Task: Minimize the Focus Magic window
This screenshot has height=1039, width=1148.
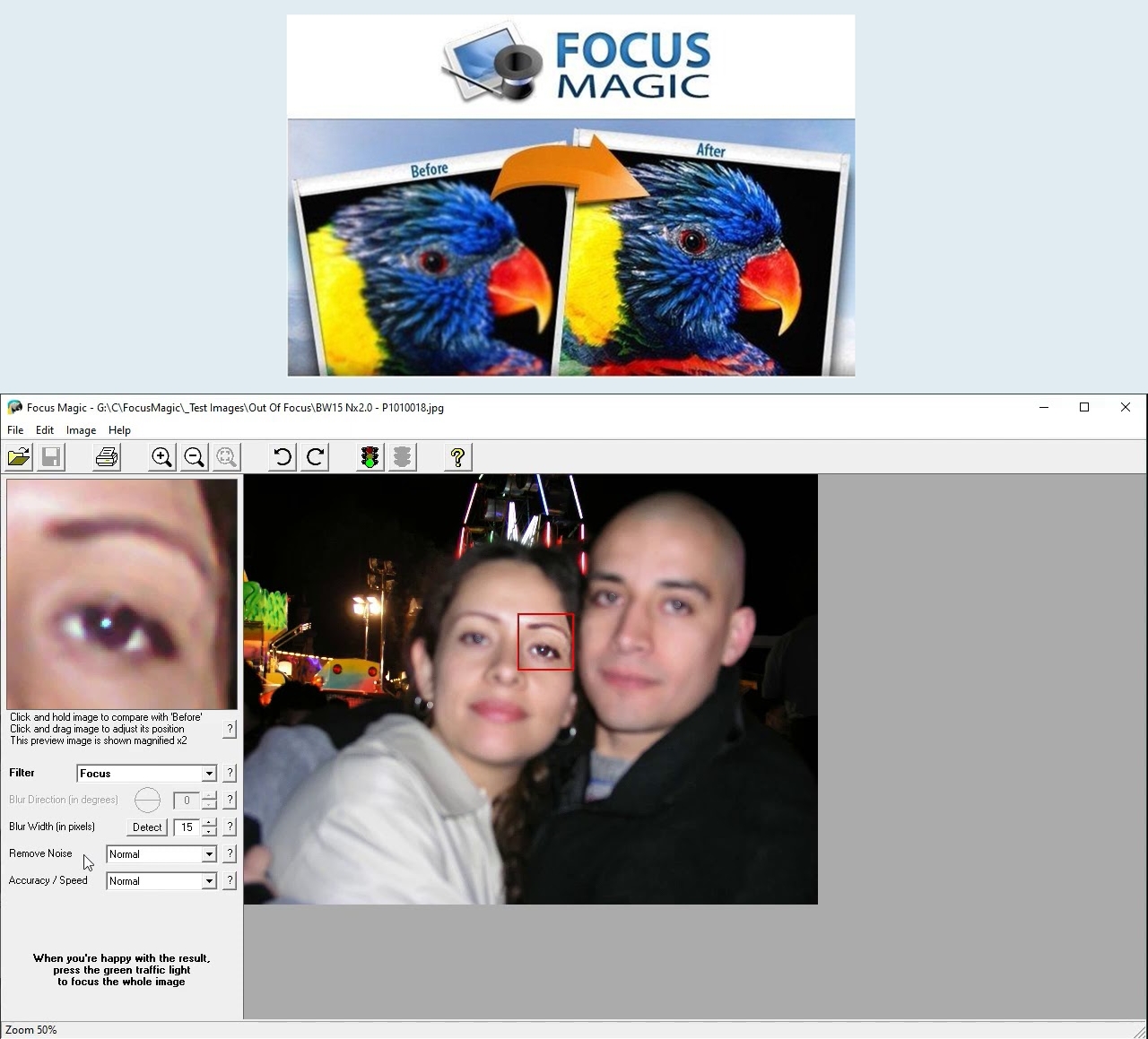Action: point(1044,407)
